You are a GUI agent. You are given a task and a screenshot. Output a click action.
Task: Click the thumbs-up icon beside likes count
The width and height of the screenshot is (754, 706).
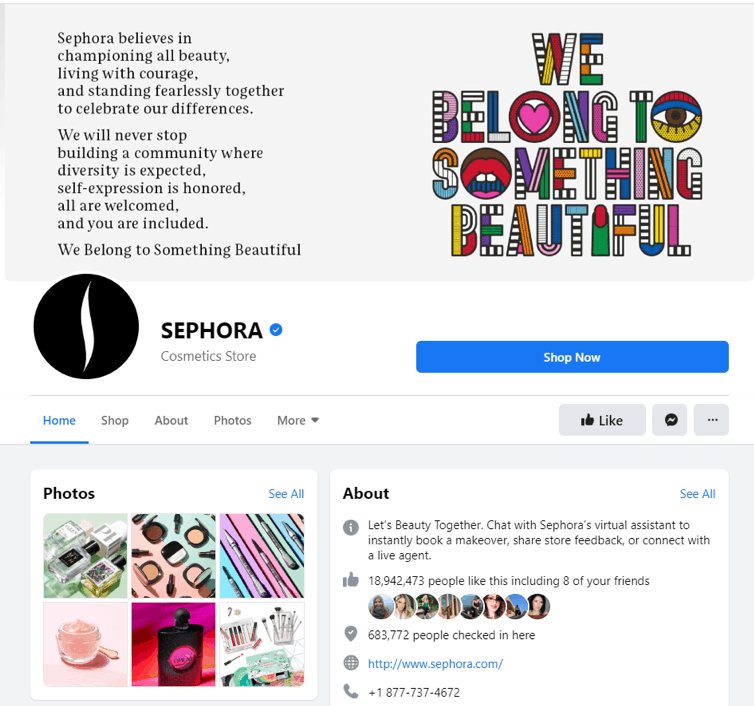click(x=351, y=580)
